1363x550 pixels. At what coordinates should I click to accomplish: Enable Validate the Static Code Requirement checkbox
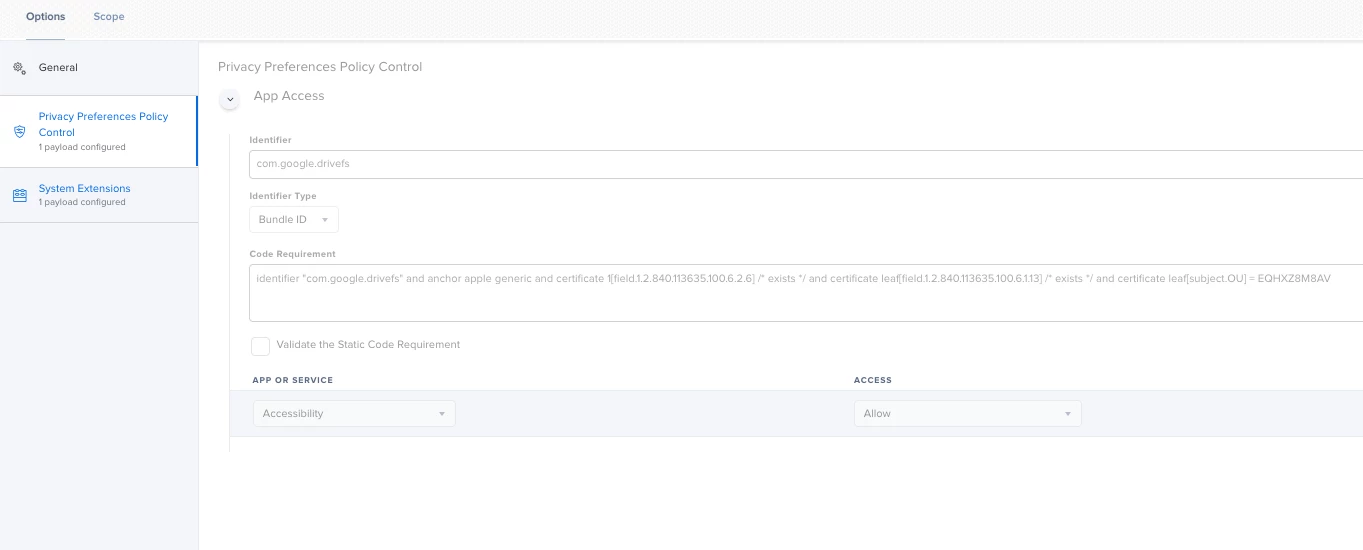[x=260, y=346]
